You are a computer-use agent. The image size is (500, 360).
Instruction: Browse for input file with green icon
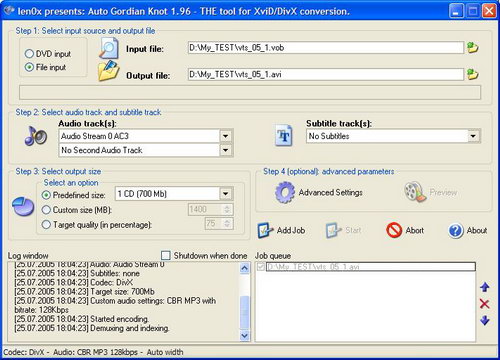[472, 48]
